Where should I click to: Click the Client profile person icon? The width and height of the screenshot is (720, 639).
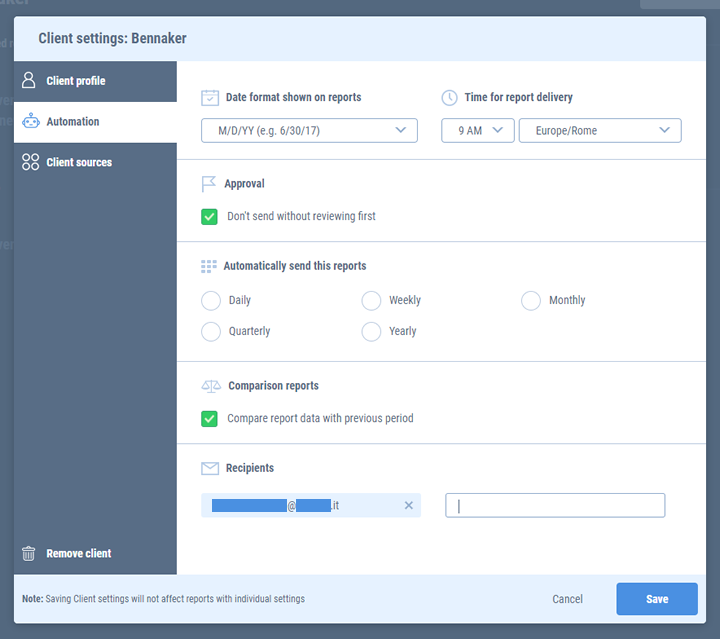click(28, 80)
